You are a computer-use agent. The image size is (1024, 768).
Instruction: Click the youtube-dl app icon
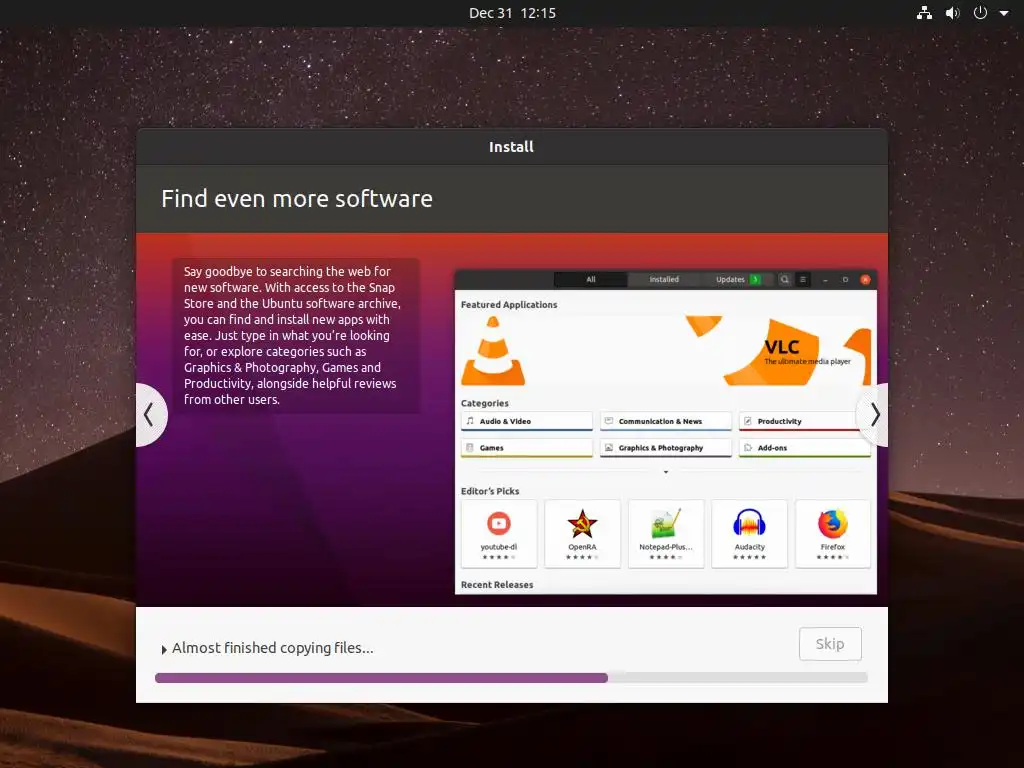(499, 523)
